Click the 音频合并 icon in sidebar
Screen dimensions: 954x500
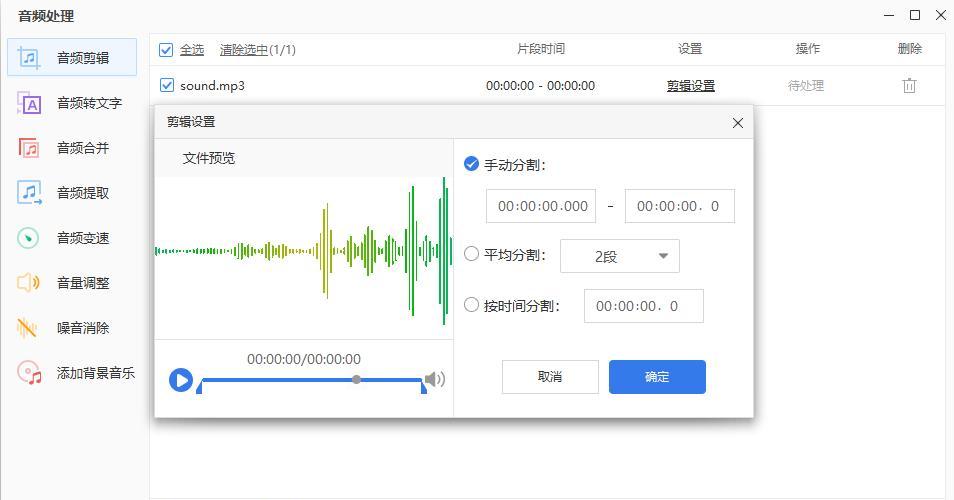[x=29, y=148]
